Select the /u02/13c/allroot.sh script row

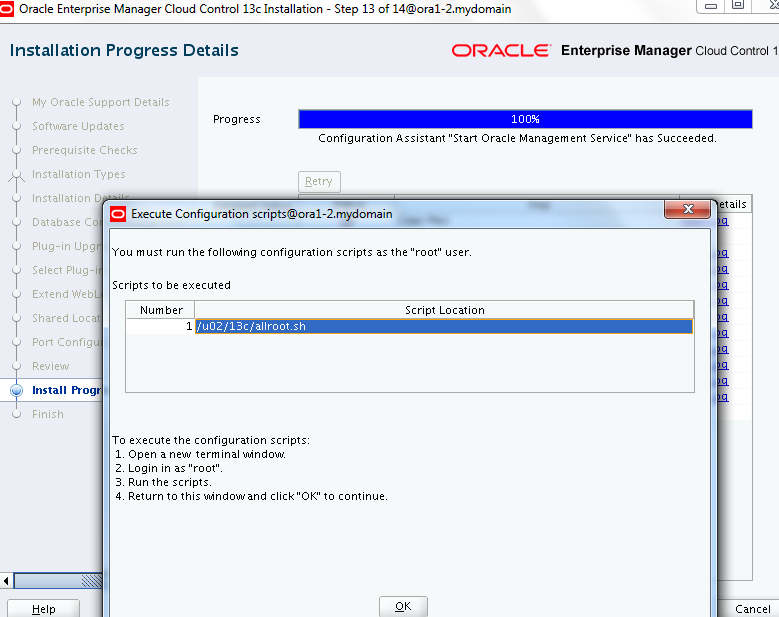[443, 326]
